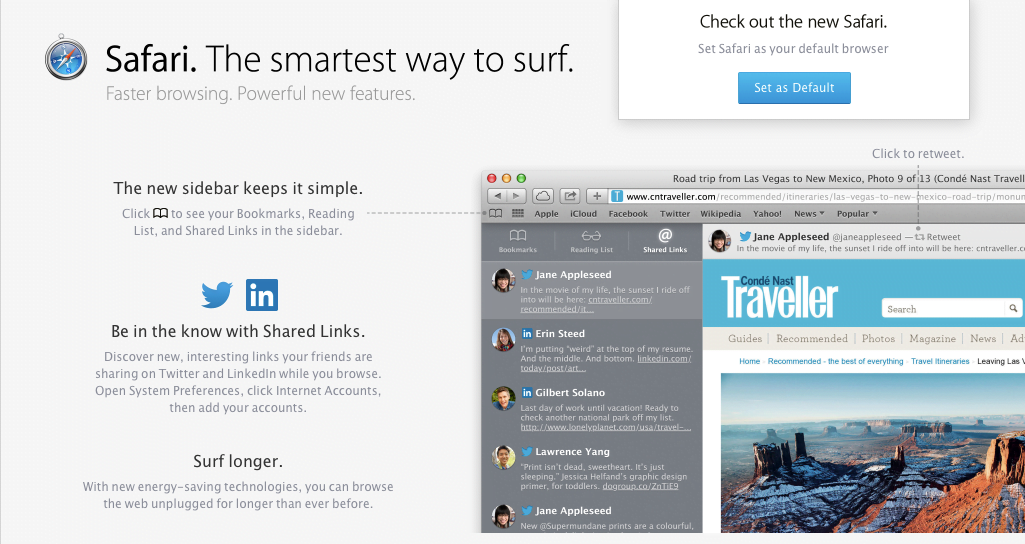Expand the Popular bookmarks dropdown
1025x544 pixels.
pyautogui.click(x=857, y=214)
